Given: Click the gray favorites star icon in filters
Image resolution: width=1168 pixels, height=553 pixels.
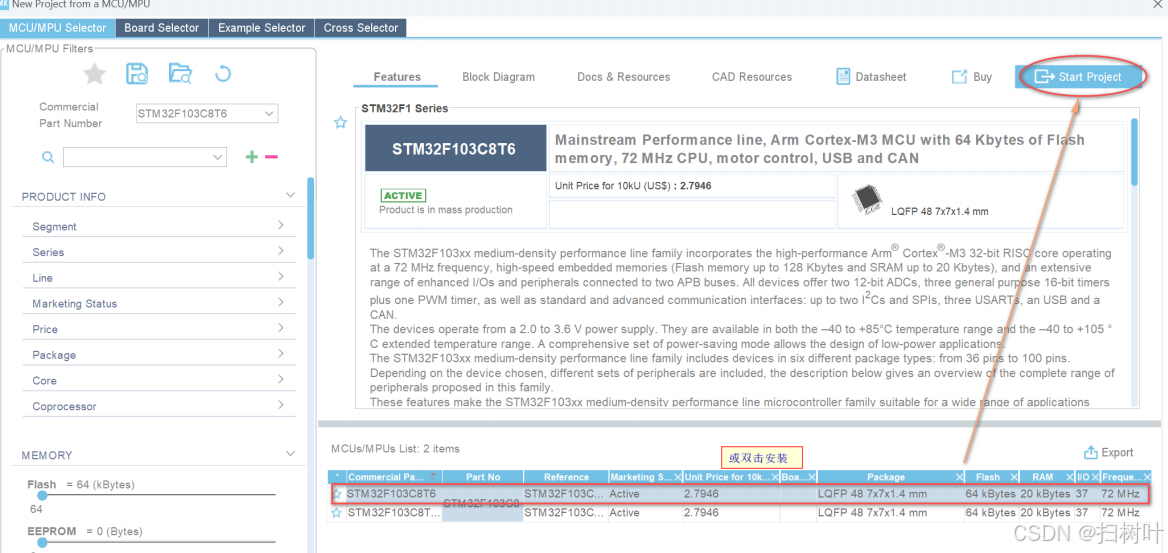Looking at the screenshot, I should tap(95, 73).
